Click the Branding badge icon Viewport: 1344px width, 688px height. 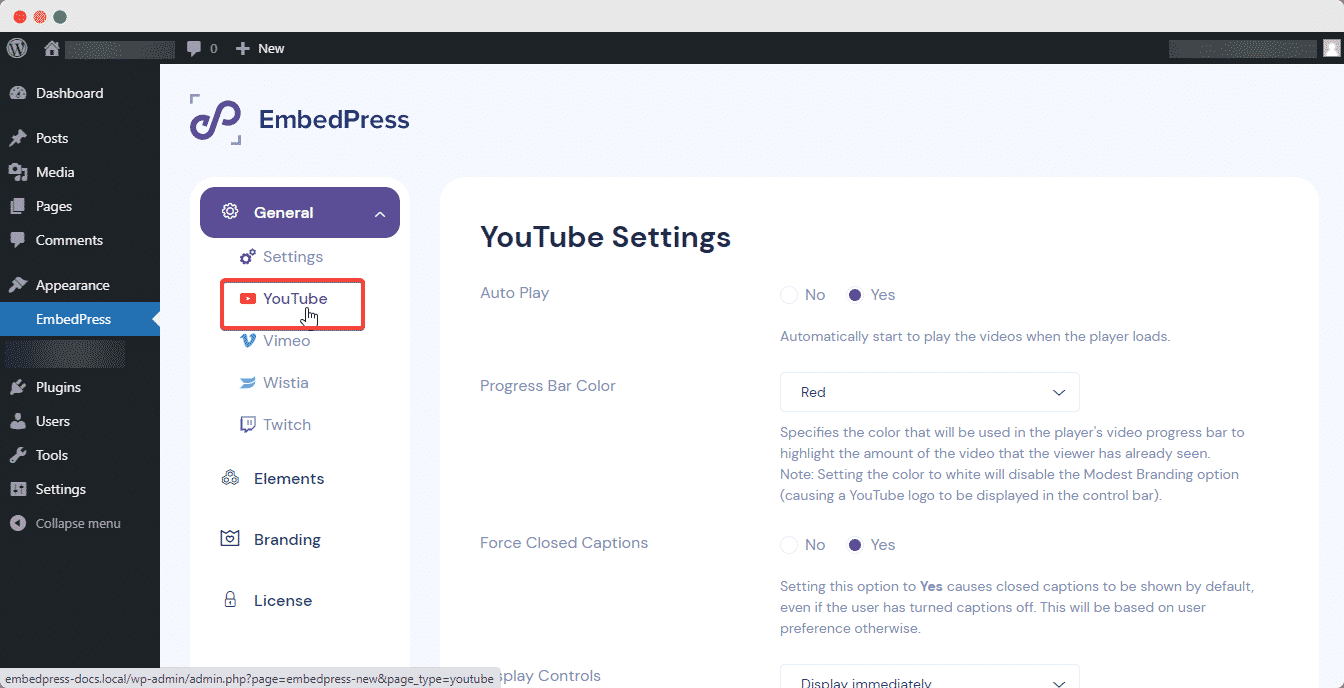click(x=230, y=539)
